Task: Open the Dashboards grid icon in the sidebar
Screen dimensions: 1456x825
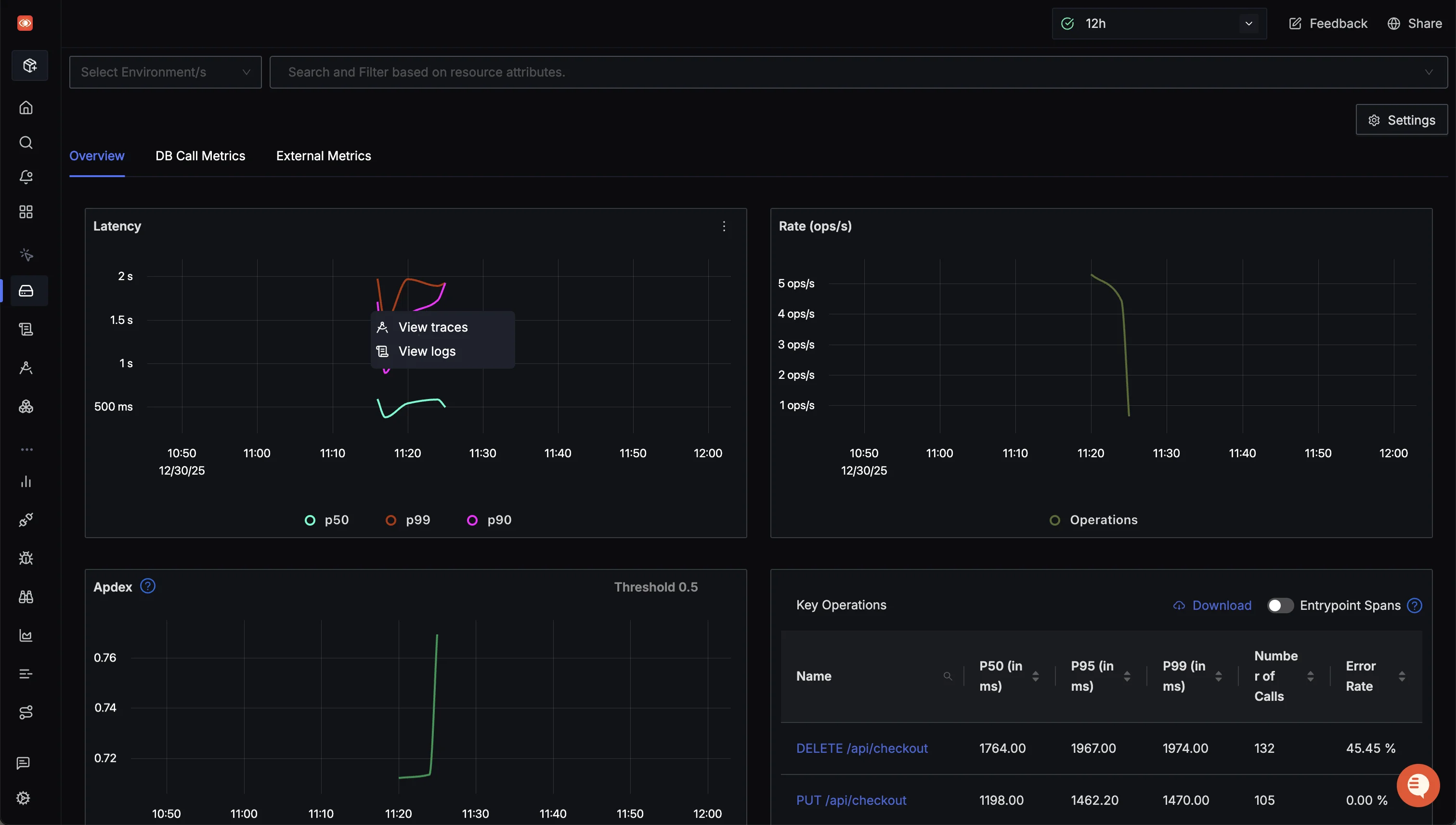Action: (26, 212)
